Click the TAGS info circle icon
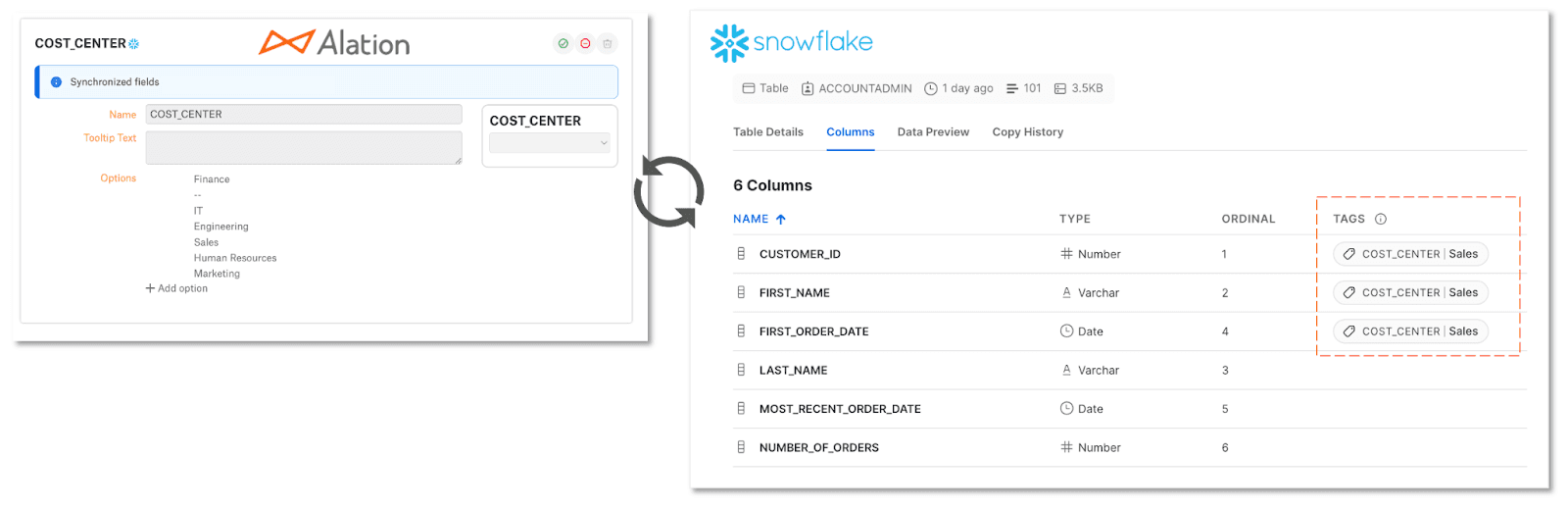 [x=1381, y=219]
